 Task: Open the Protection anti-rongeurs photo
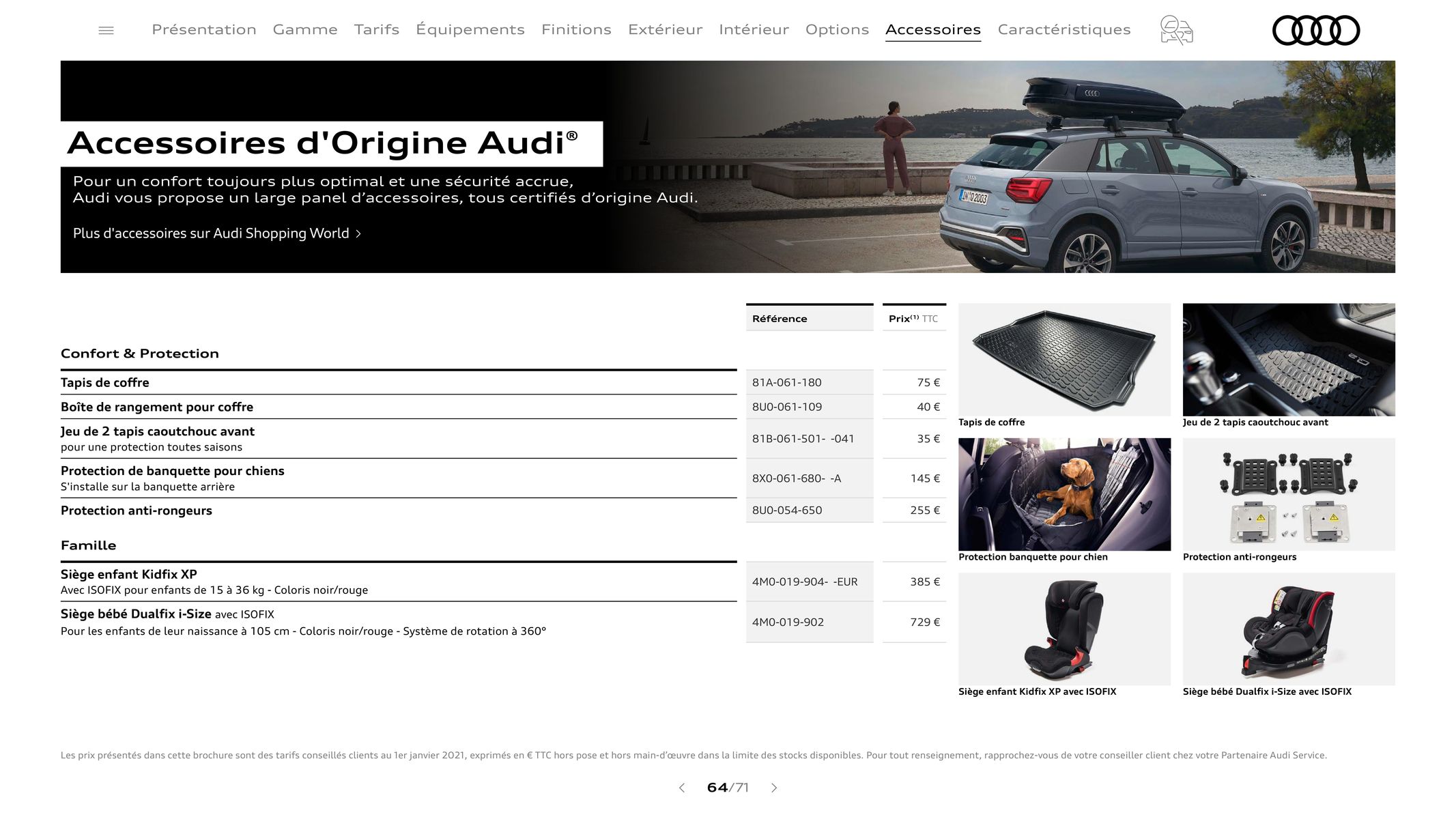[x=1289, y=494]
